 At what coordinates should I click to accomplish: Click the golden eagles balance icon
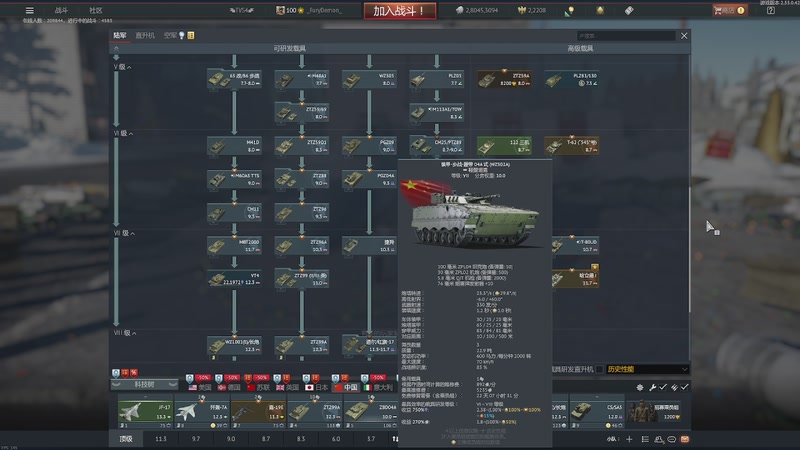(521, 10)
